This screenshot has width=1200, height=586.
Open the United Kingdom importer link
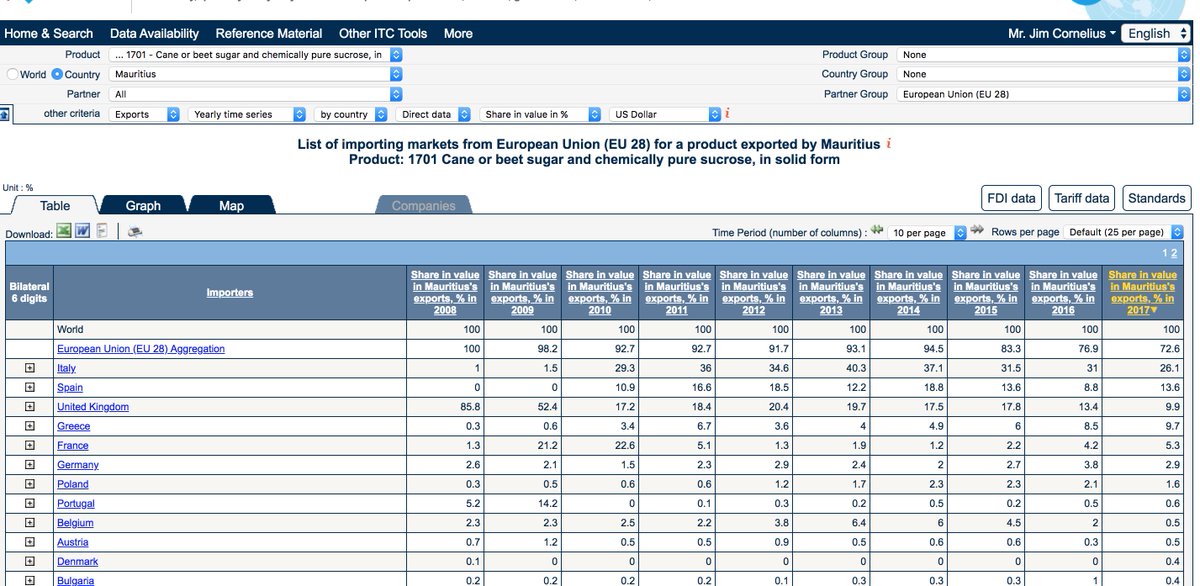click(x=93, y=407)
